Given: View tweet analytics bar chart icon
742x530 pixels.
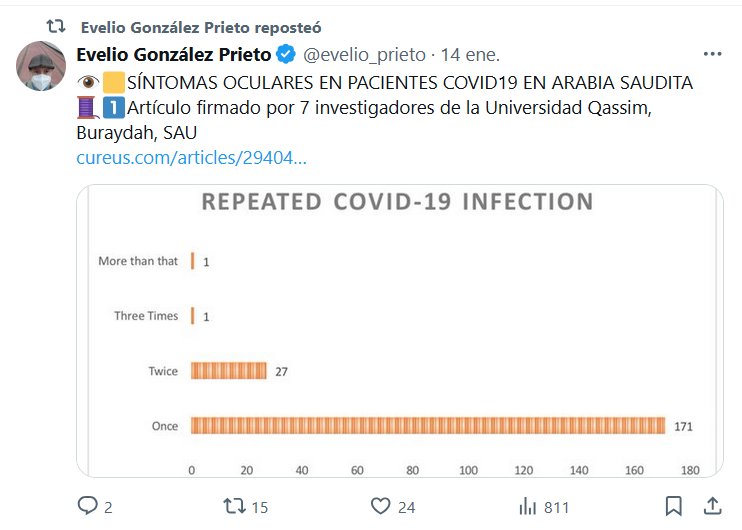Looking at the screenshot, I should (x=527, y=506).
